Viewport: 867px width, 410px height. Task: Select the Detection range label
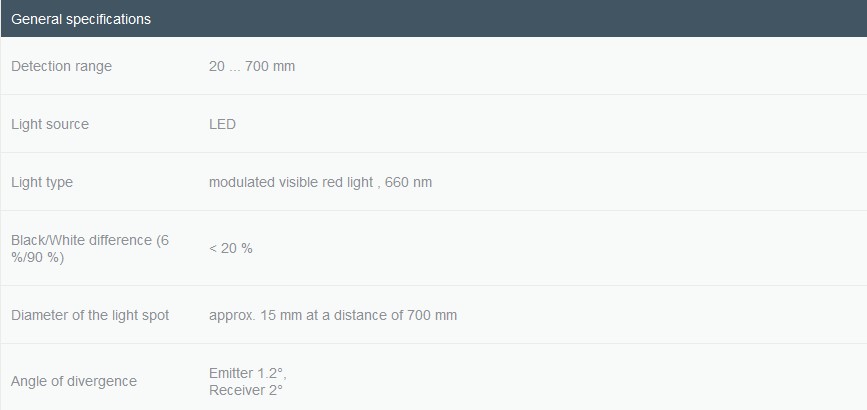[61, 66]
